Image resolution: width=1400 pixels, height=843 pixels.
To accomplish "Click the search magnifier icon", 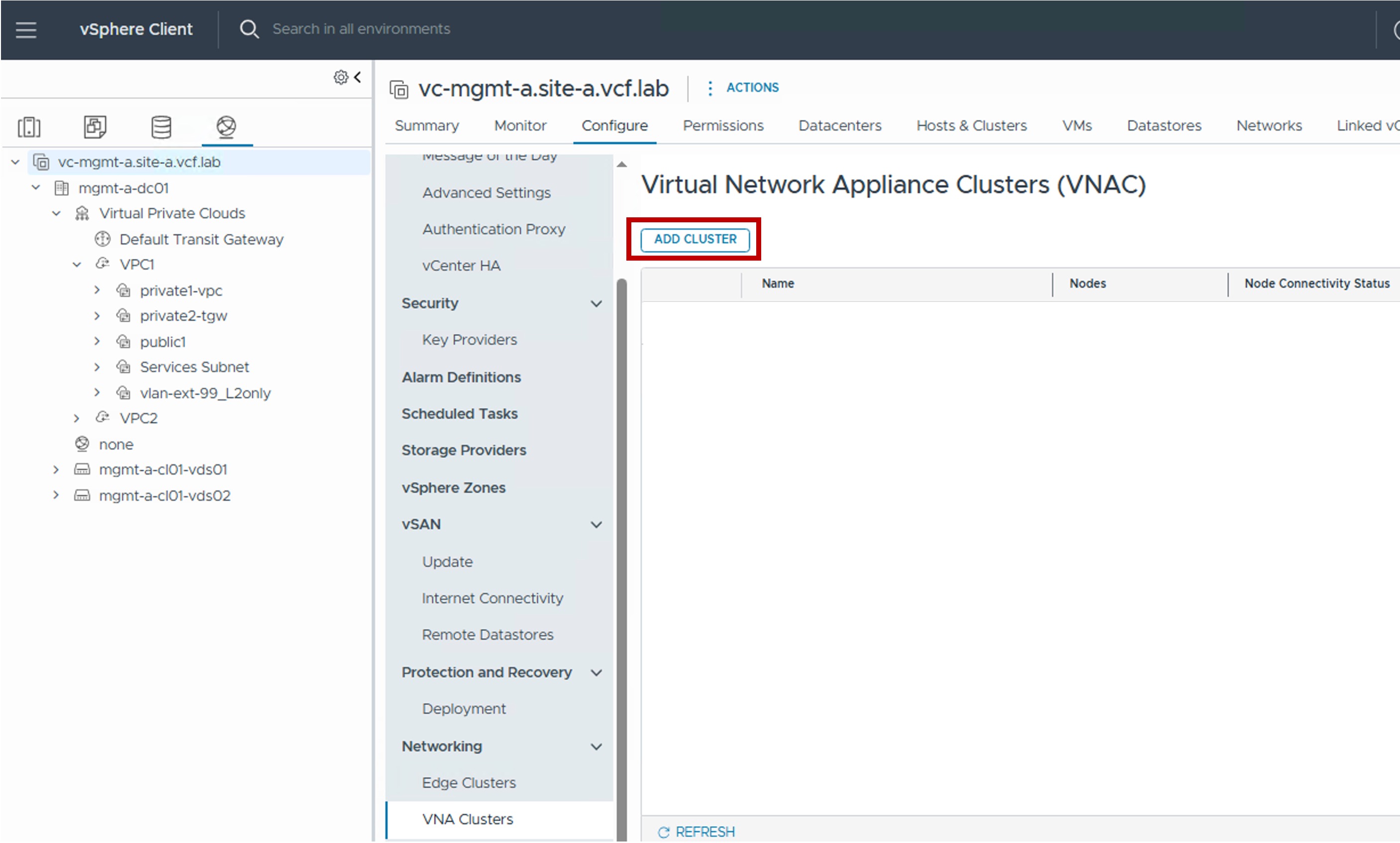I will [249, 29].
